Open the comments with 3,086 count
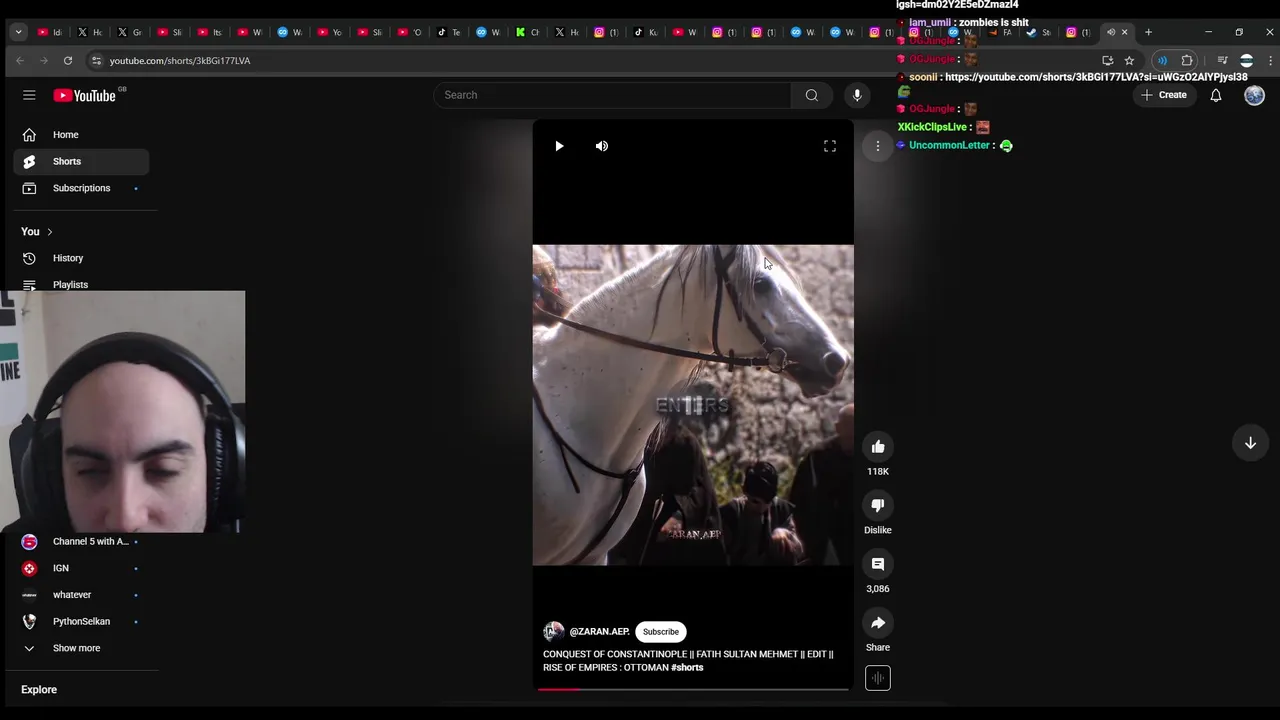Screen dimensions: 1280x720 (878, 564)
